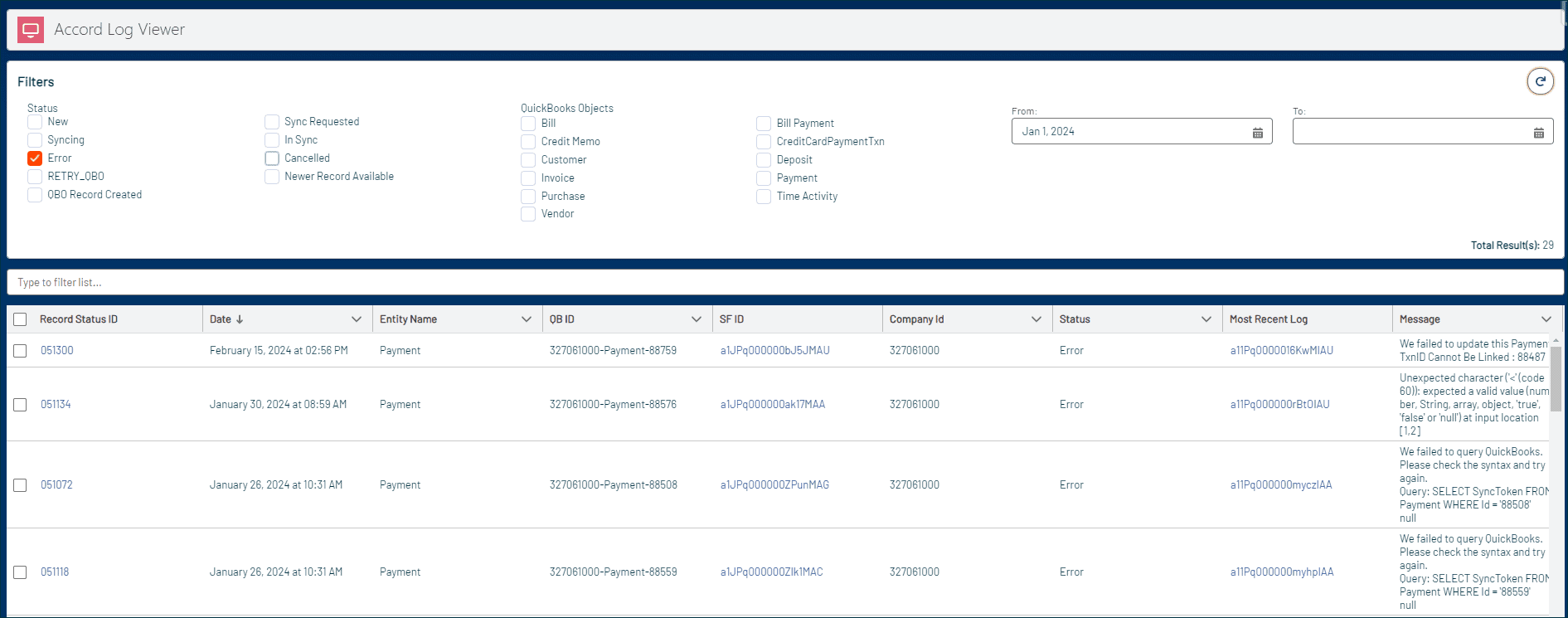Click the Accord Log Viewer app icon
Screen dimensions: 1568x618
(31, 30)
